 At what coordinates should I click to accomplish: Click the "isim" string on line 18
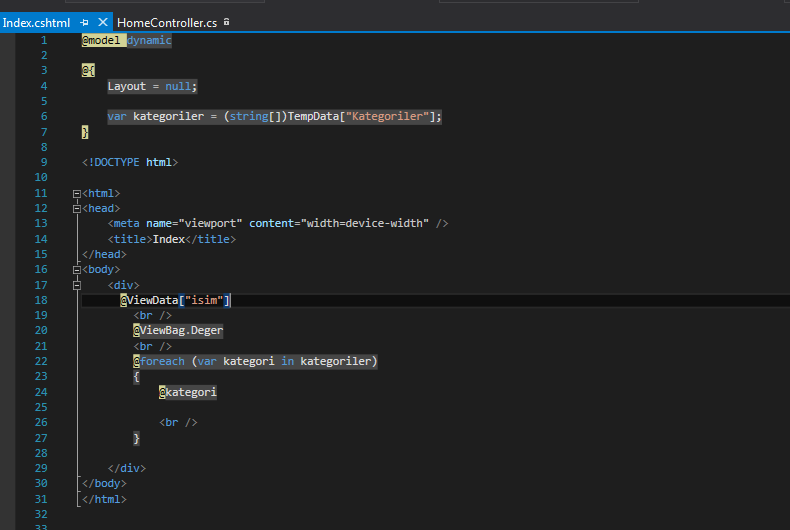[x=204, y=300]
